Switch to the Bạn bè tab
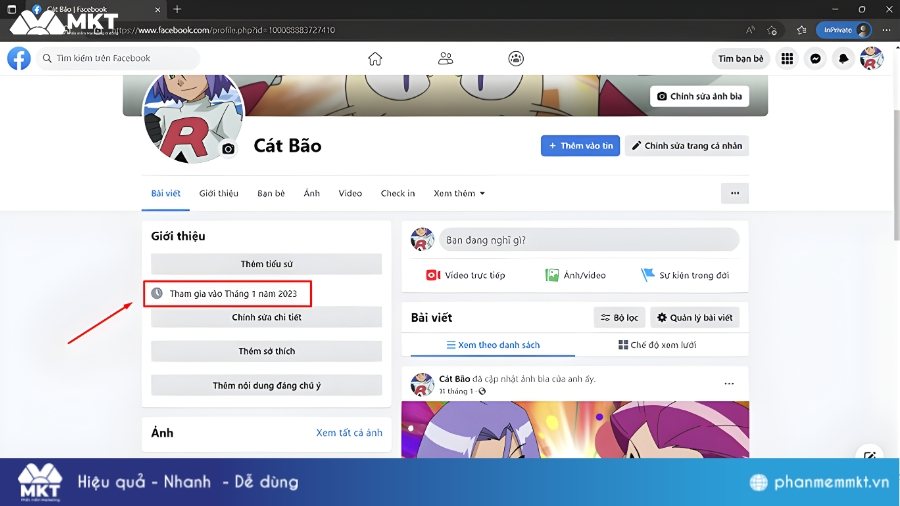This screenshot has height=506, width=900. click(271, 193)
